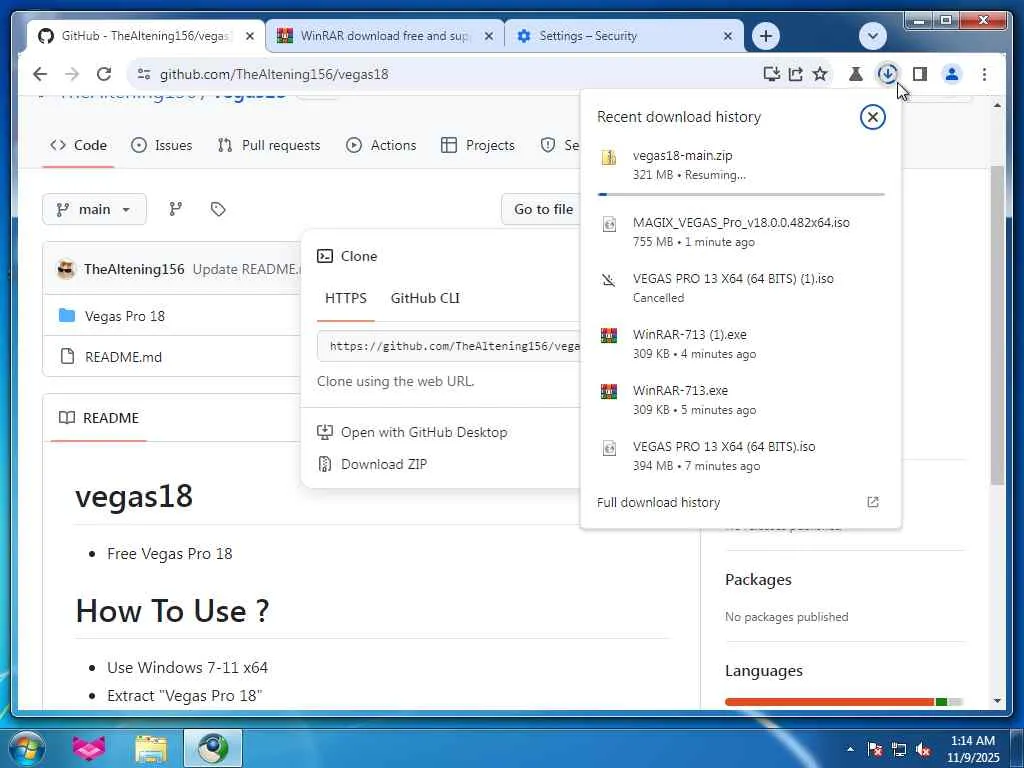
Task: Click the vegas18-main.zip folder icon
Action: click(609, 157)
